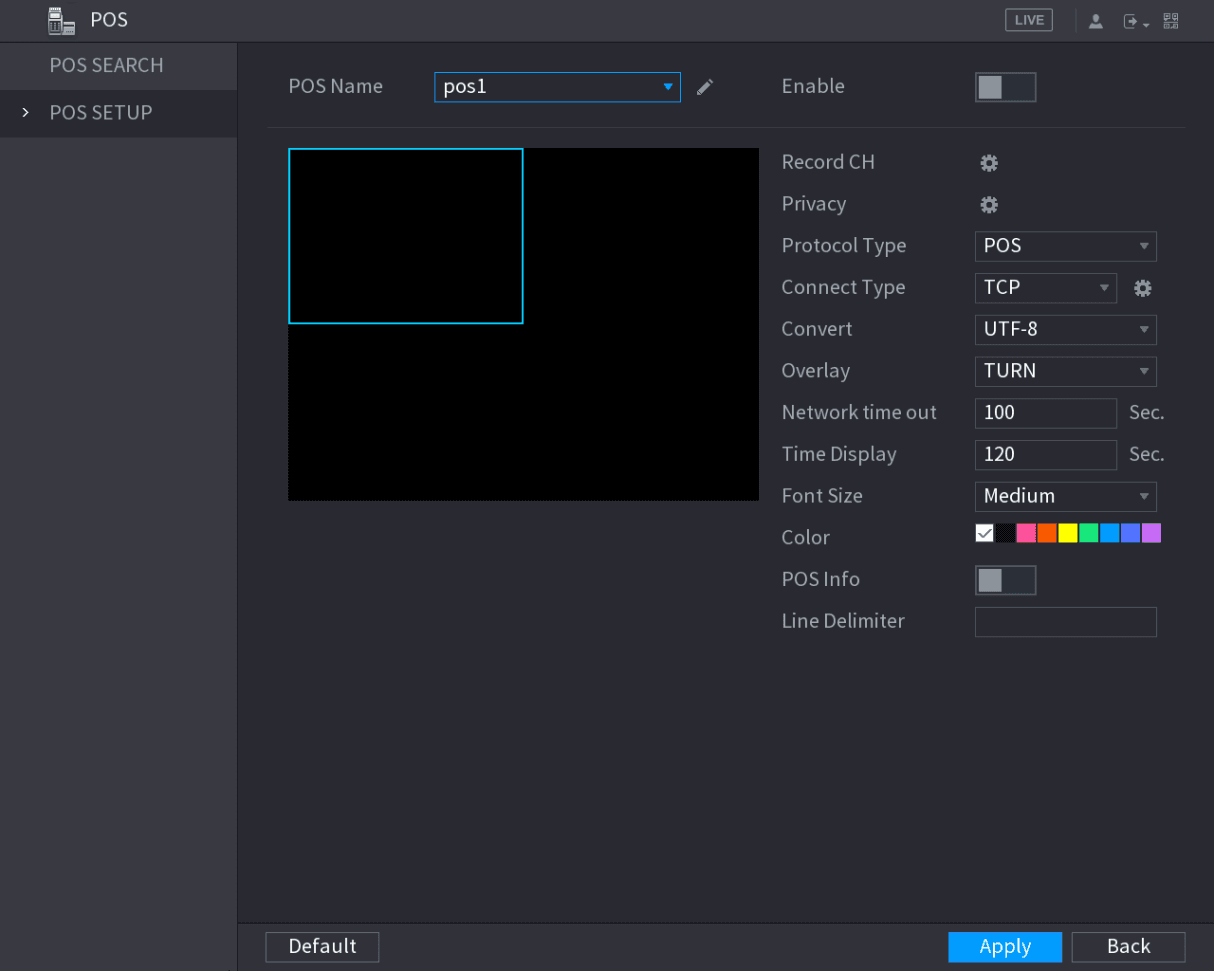
Task: Toggle the POS Info switch
Action: (1006, 580)
